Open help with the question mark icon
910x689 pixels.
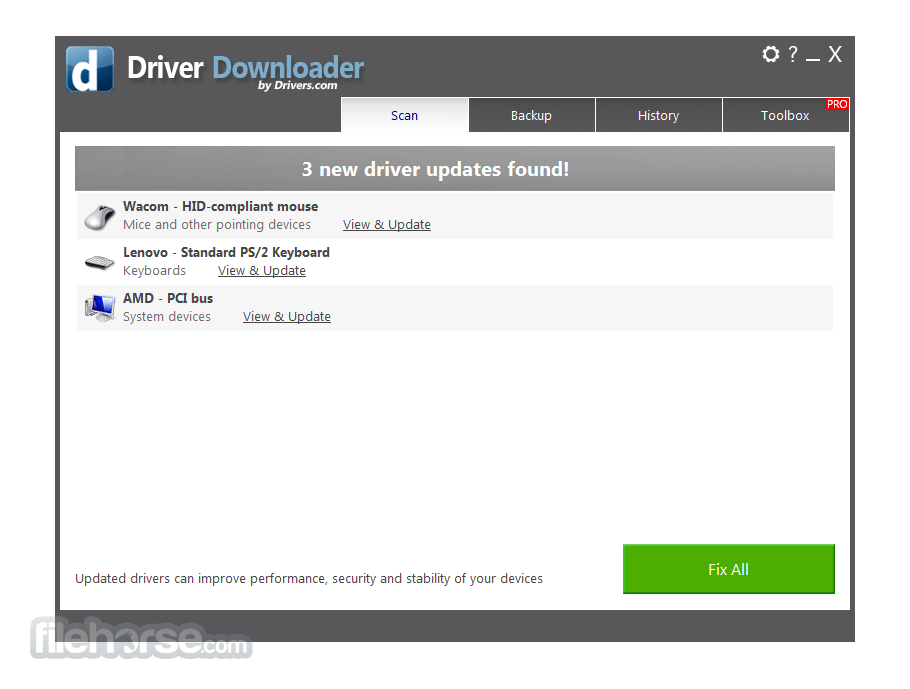click(x=793, y=54)
